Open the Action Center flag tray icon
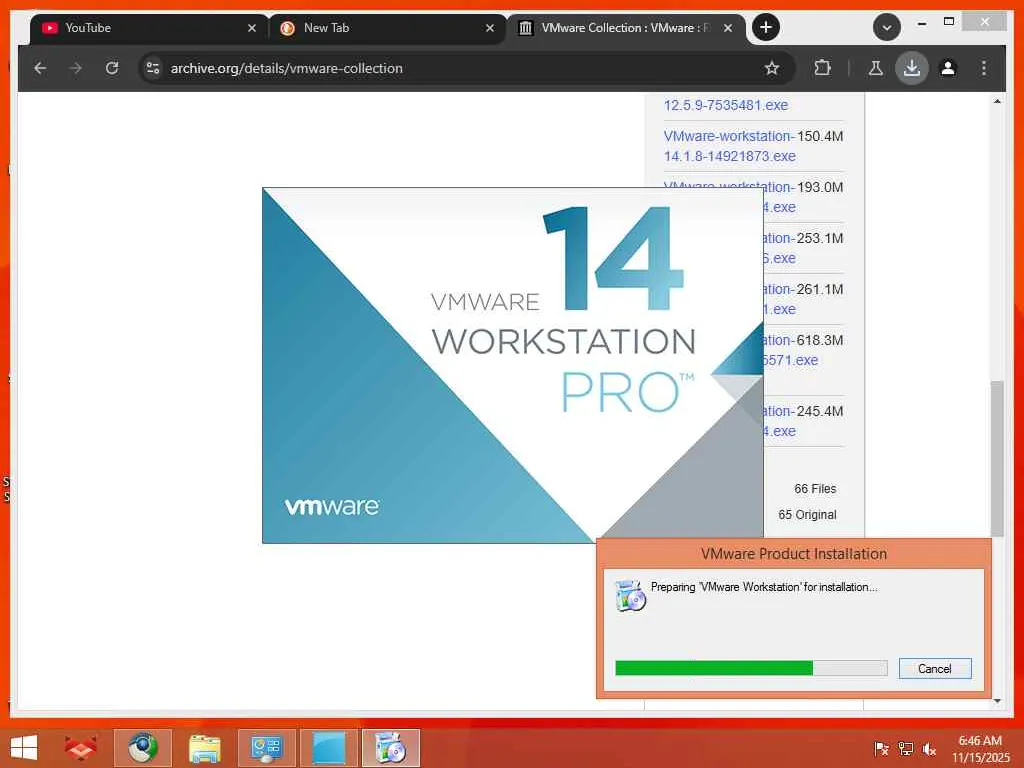The height and width of the screenshot is (768, 1024). tap(881, 748)
